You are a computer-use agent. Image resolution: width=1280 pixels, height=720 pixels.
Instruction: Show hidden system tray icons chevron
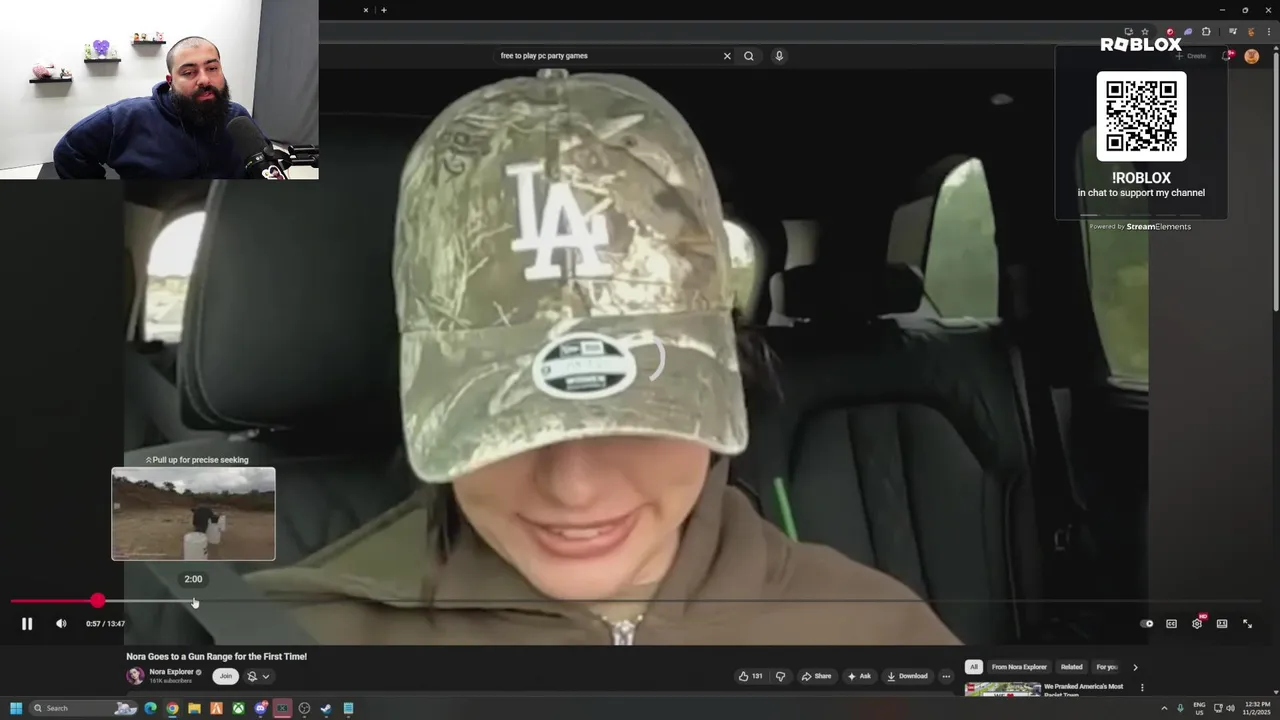click(1164, 708)
